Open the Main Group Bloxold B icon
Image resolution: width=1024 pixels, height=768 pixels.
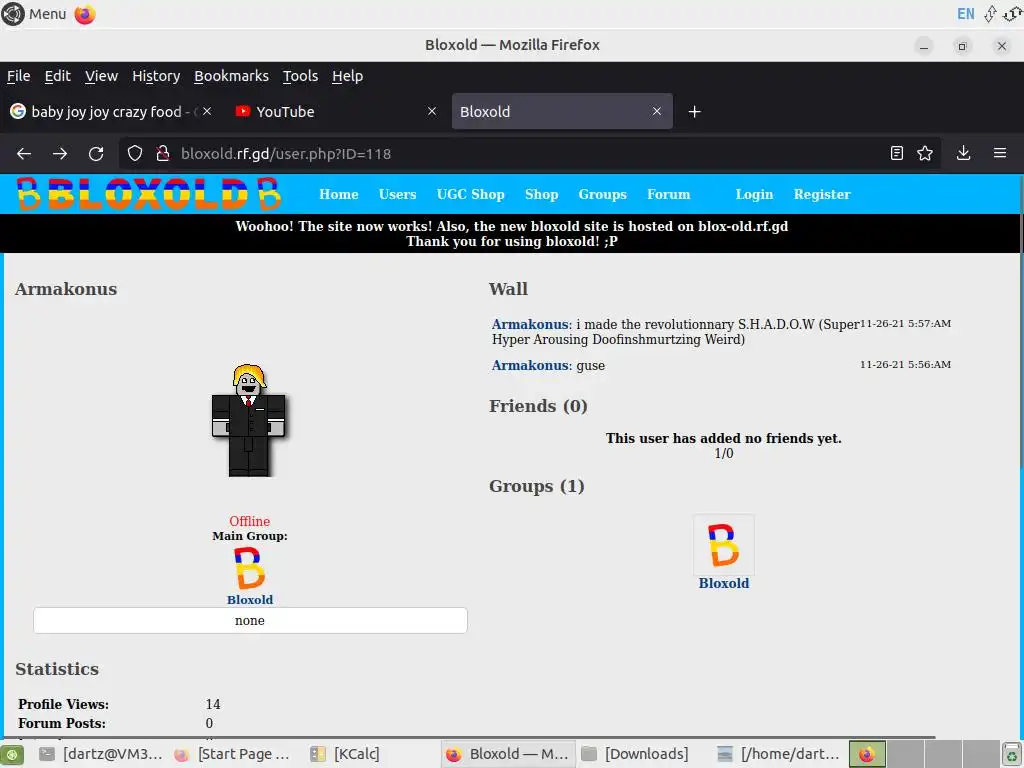click(249, 568)
